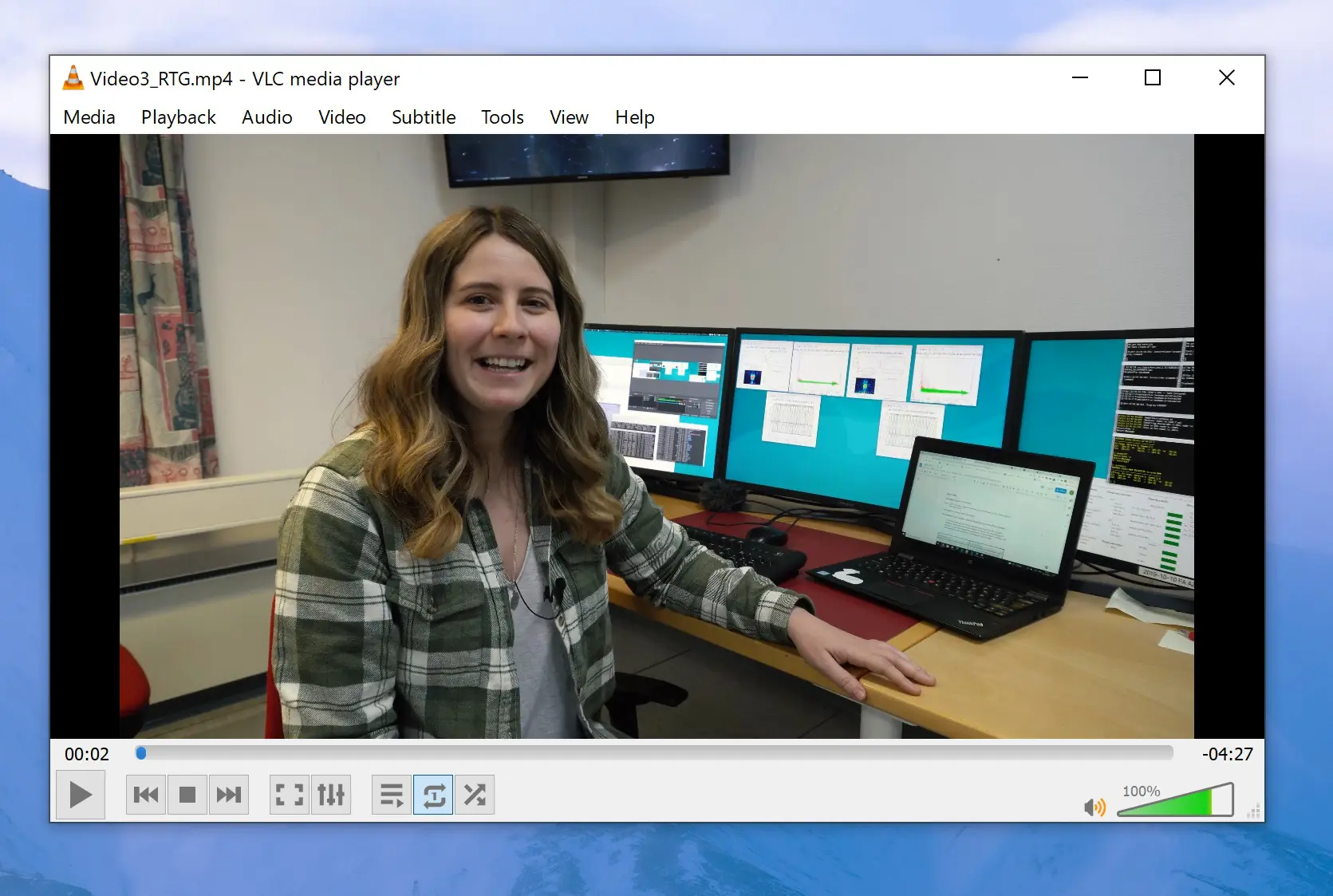Skip to previous media track
This screenshot has height=896, width=1333.
(146, 795)
